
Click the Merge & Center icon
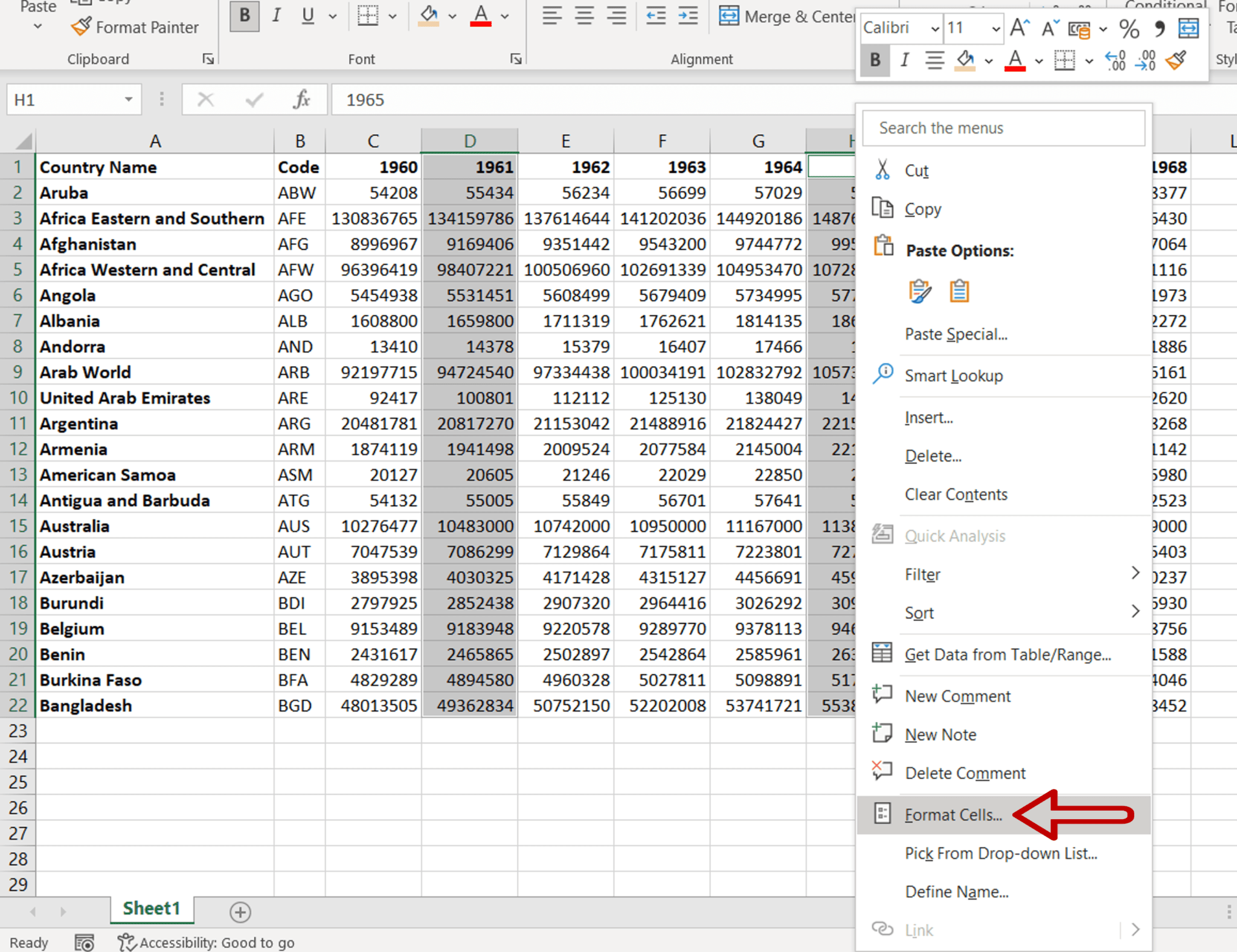click(730, 16)
